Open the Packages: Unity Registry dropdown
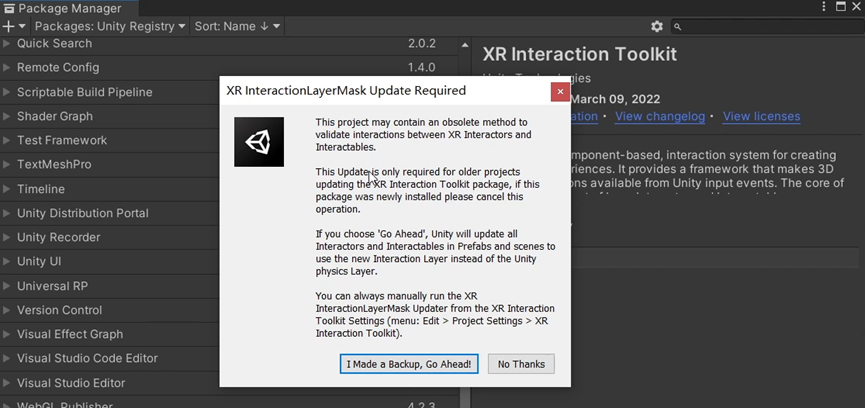865x408 pixels. coord(111,26)
